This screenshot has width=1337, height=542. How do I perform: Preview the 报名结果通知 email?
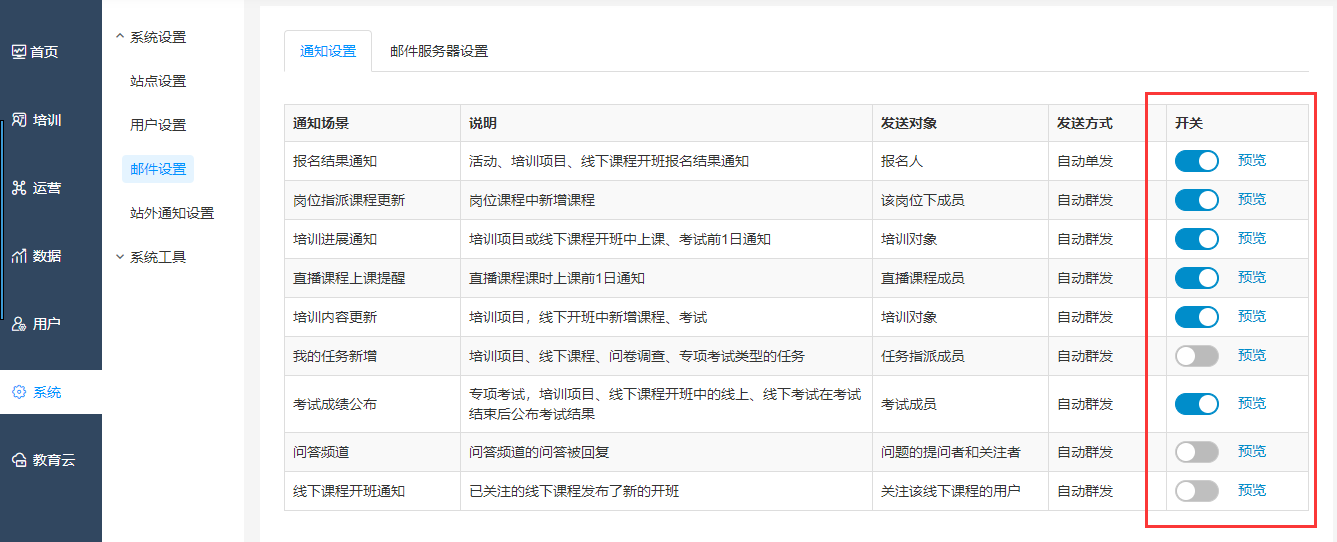tap(1252, 160)
